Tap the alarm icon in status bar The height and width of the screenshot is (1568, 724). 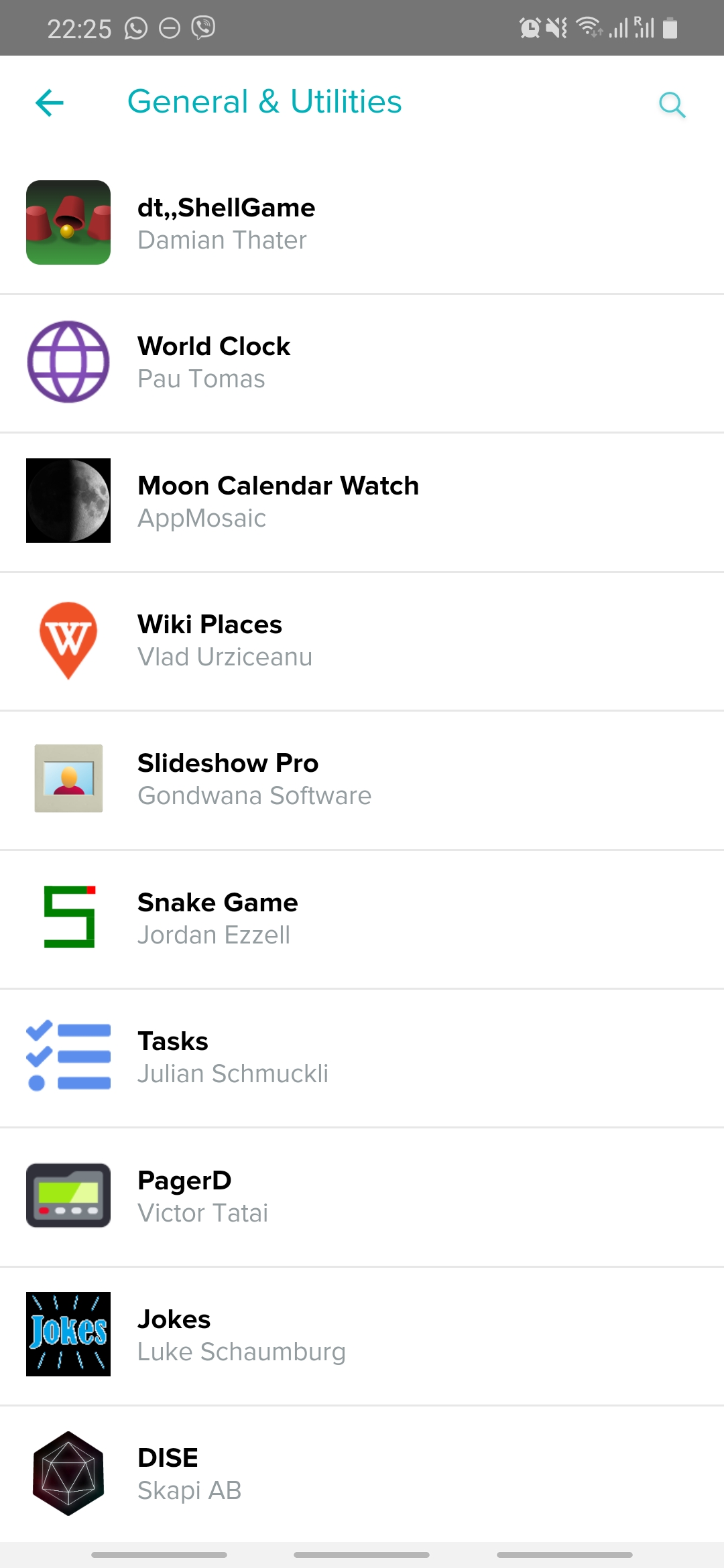(x=530, y=28)
